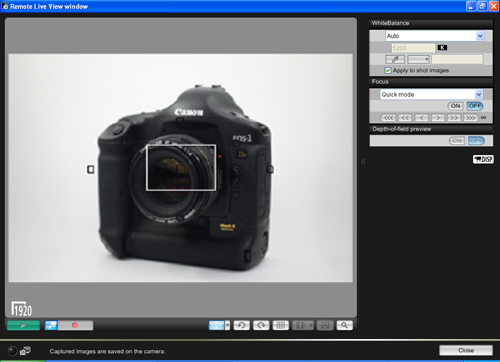Image resolution: width=500 pixels, height=362 pixels.
Task: Click the white focus frame on lens
Action: point(181,167)
